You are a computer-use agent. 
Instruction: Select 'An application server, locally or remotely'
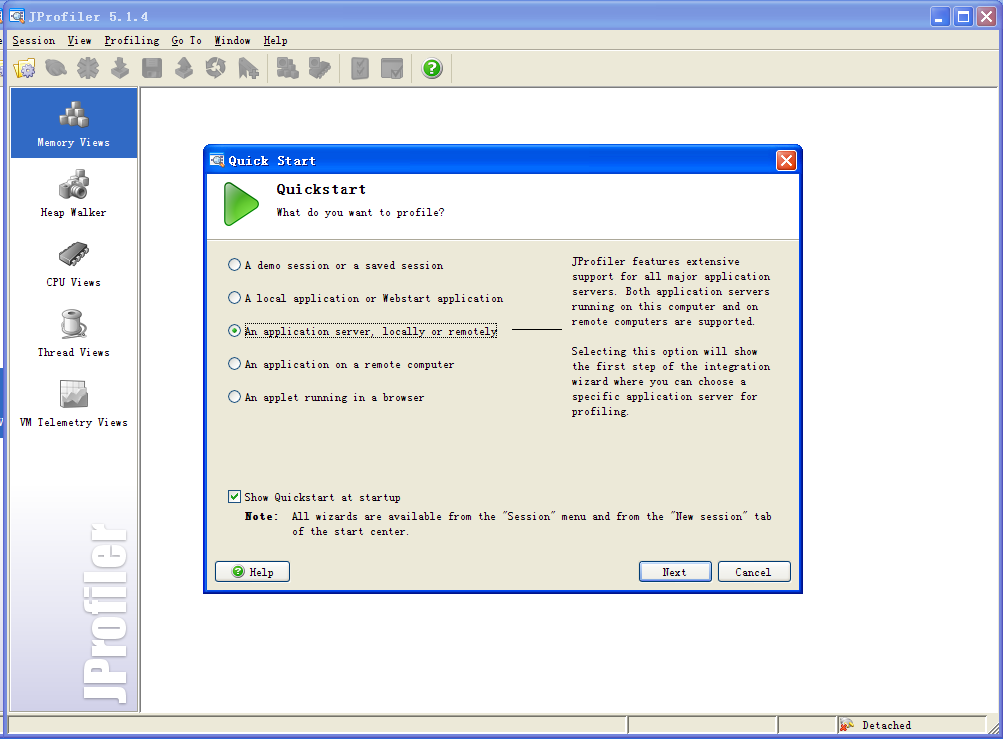(x=363, y=331)
